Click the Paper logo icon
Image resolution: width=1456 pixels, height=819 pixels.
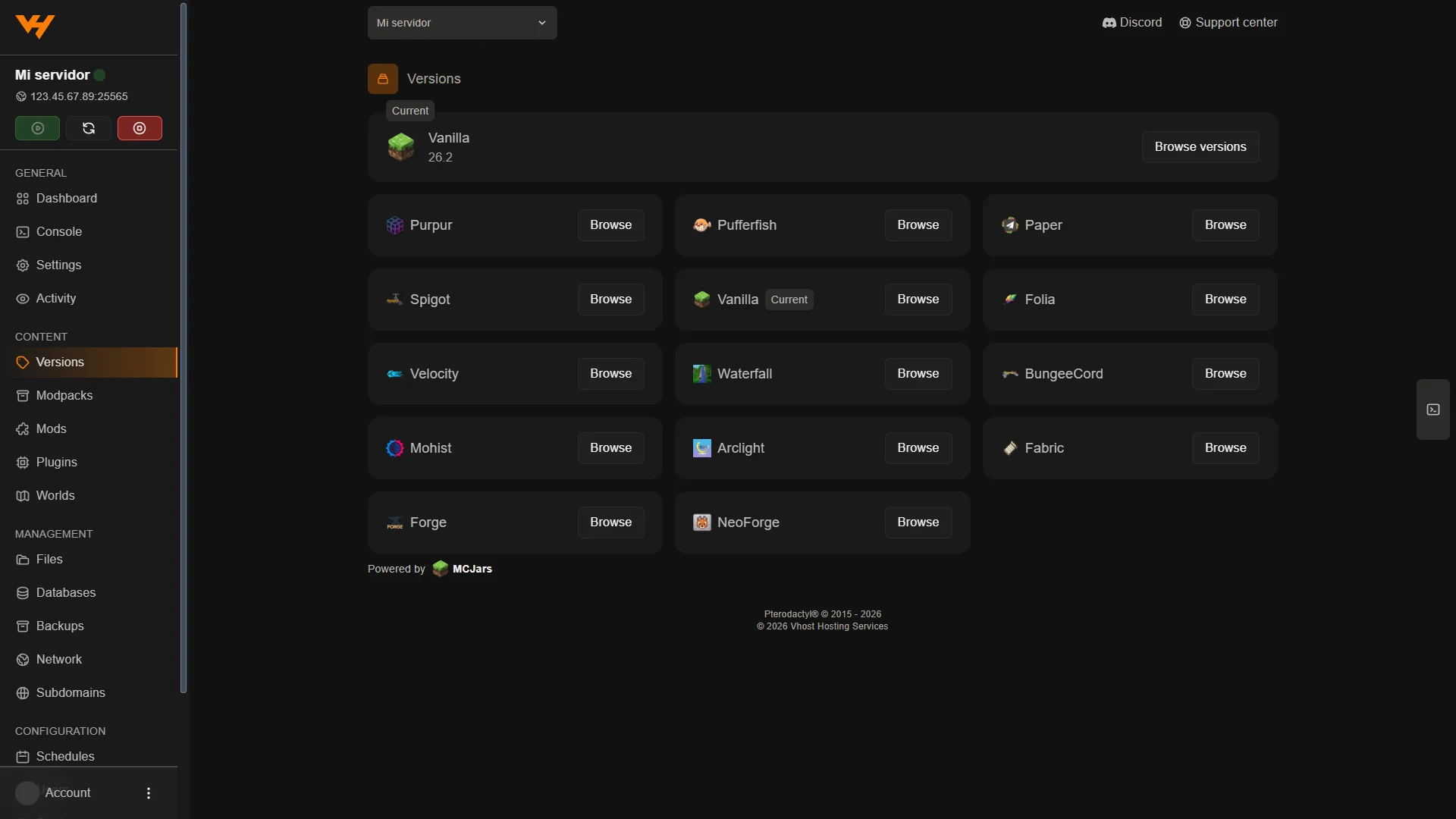pyautogui.click(x=1010, y=225)
